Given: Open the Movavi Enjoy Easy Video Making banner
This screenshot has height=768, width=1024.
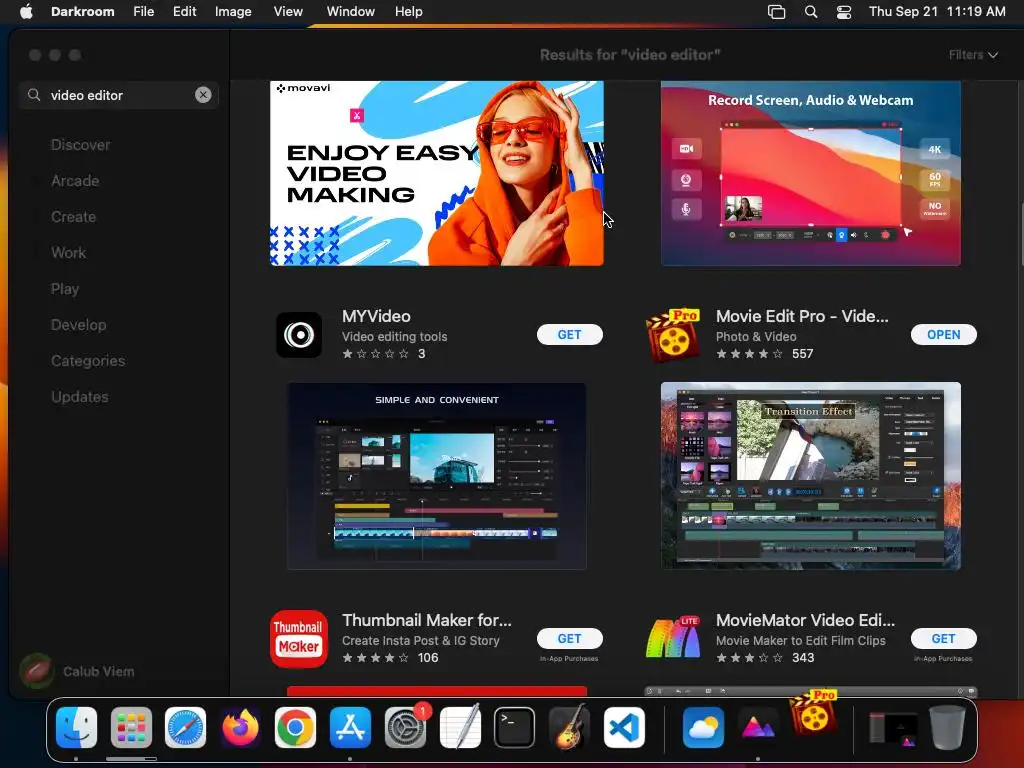Looking at the screenshot, I should point(437,173).
